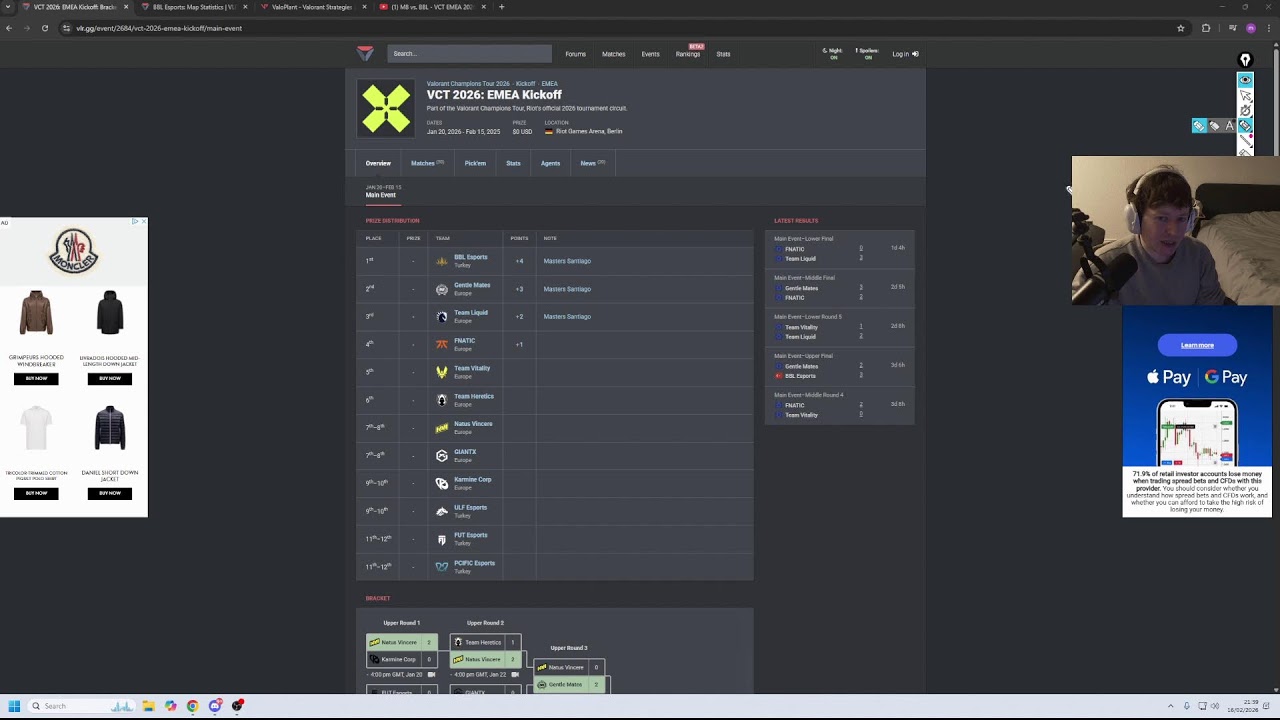Click the FNATIC logo in prize table
This screenshot has height=720, width=1280.
442,344
